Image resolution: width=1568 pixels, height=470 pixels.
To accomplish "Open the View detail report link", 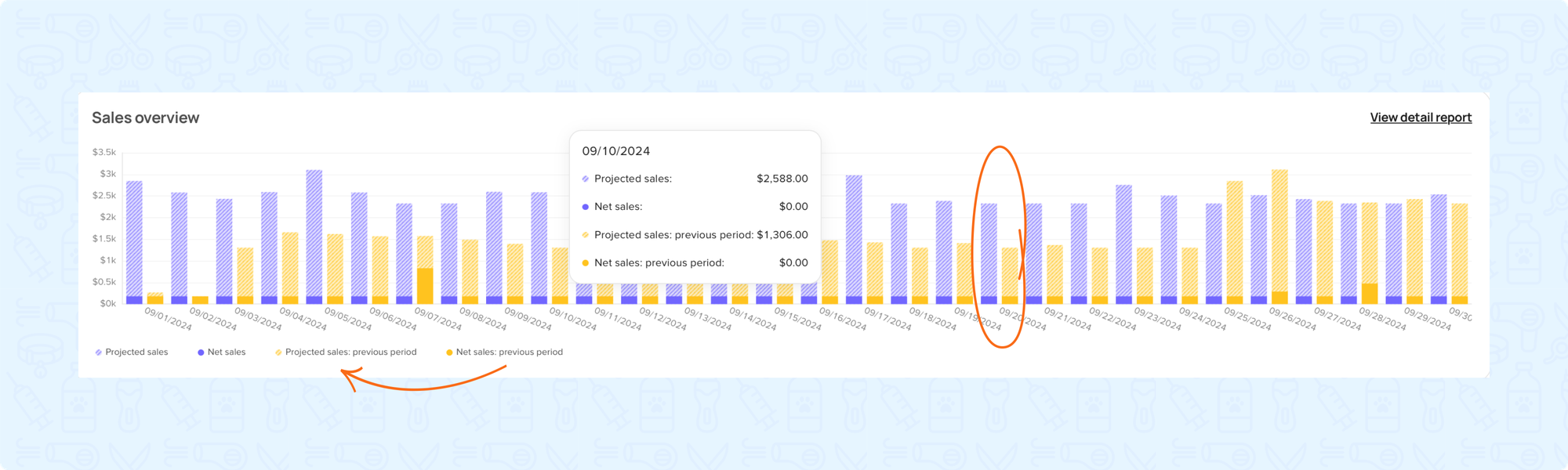I will (1421, 117).
